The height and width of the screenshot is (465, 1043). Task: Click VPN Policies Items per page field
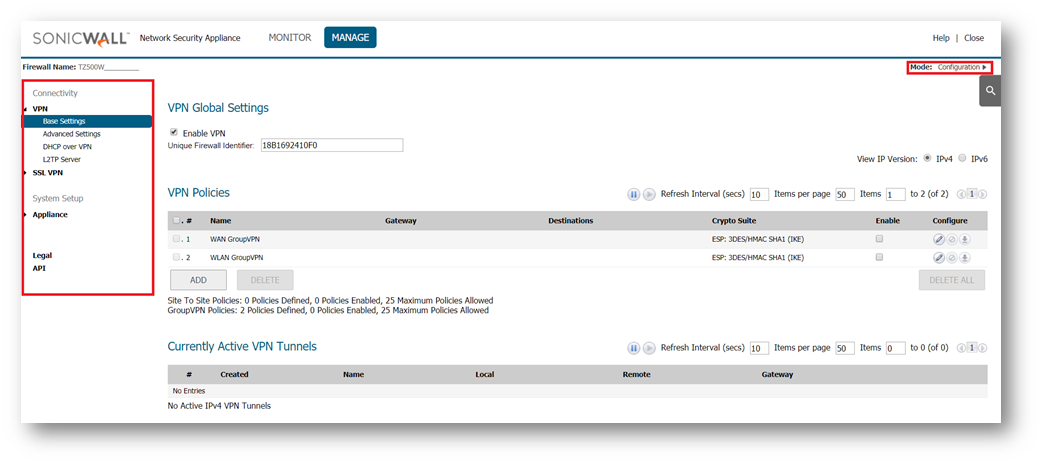(x=845, y=195)
